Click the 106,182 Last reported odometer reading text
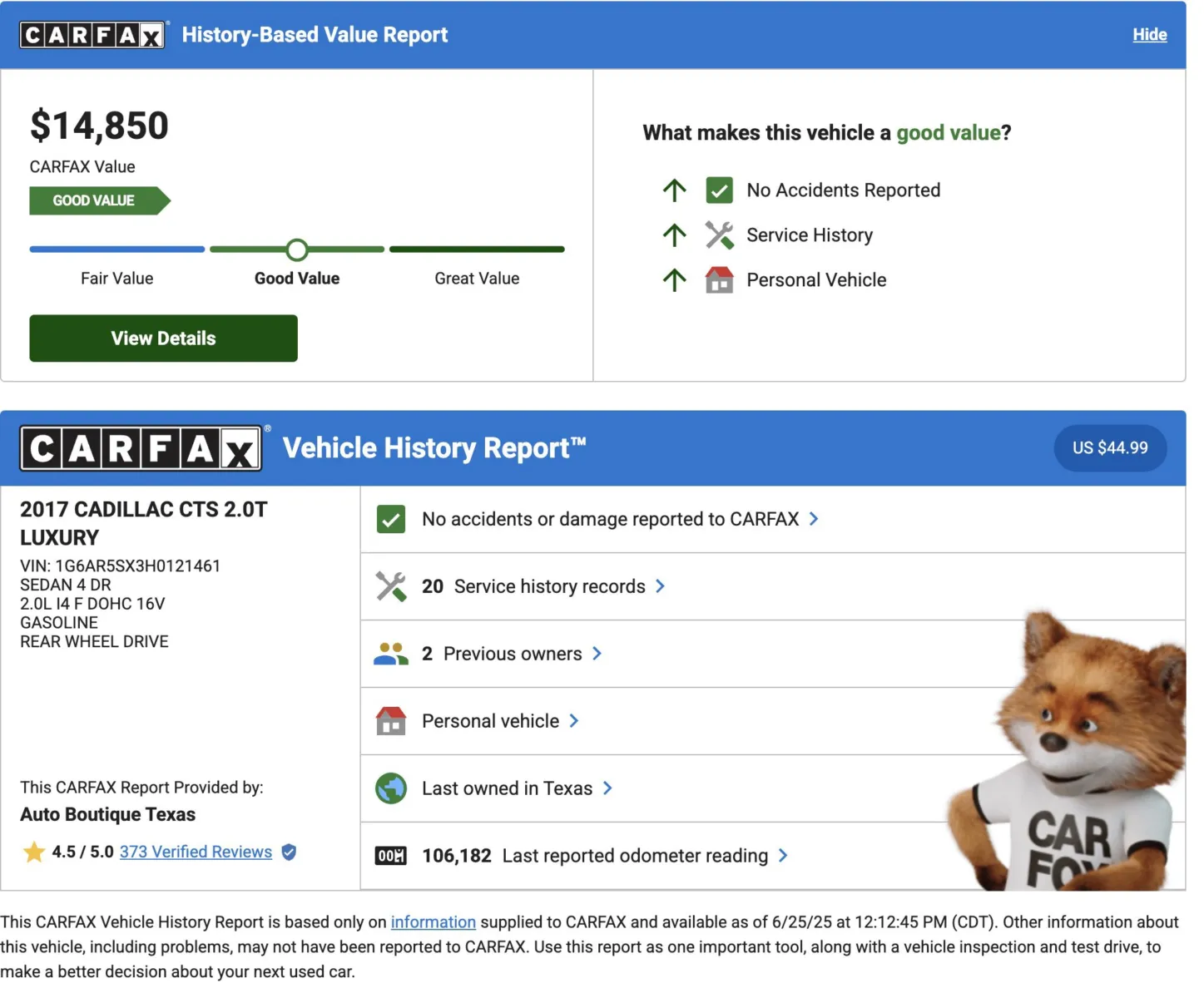 click(x=595, y=857)
